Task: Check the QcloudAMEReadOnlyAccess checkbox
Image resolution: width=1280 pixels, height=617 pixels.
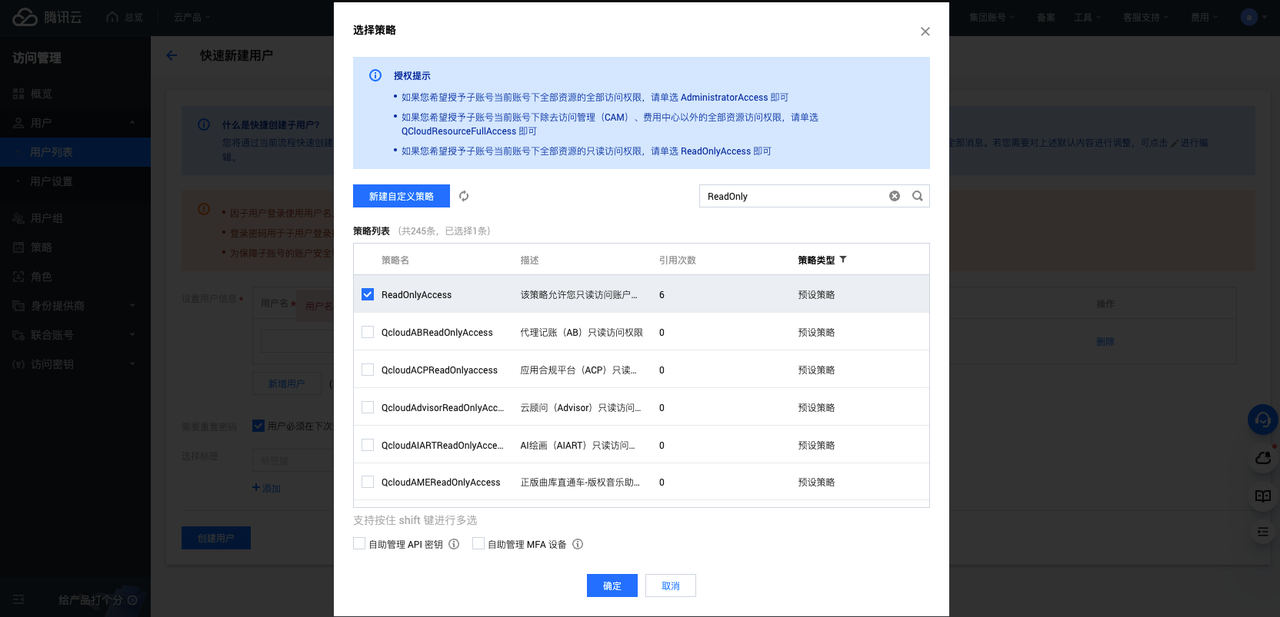Action: pyautogui.click(x=368, y=482)
